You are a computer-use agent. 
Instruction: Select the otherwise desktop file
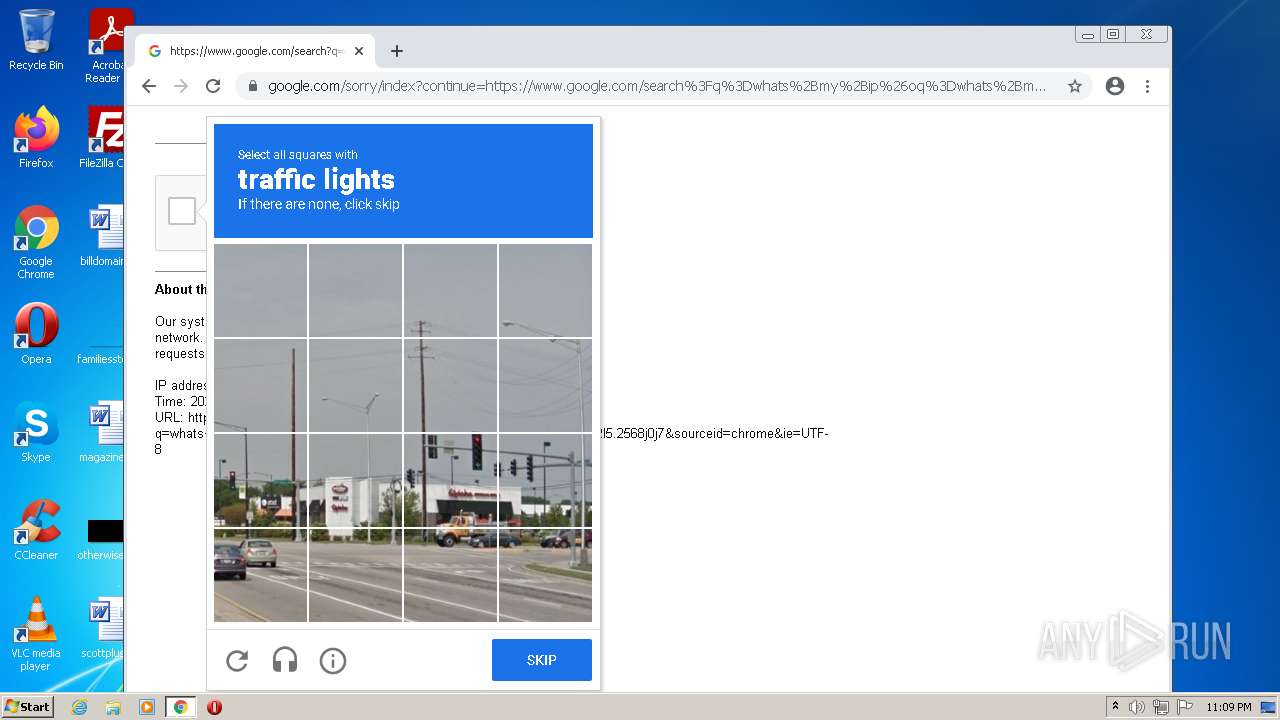point(102,540)
